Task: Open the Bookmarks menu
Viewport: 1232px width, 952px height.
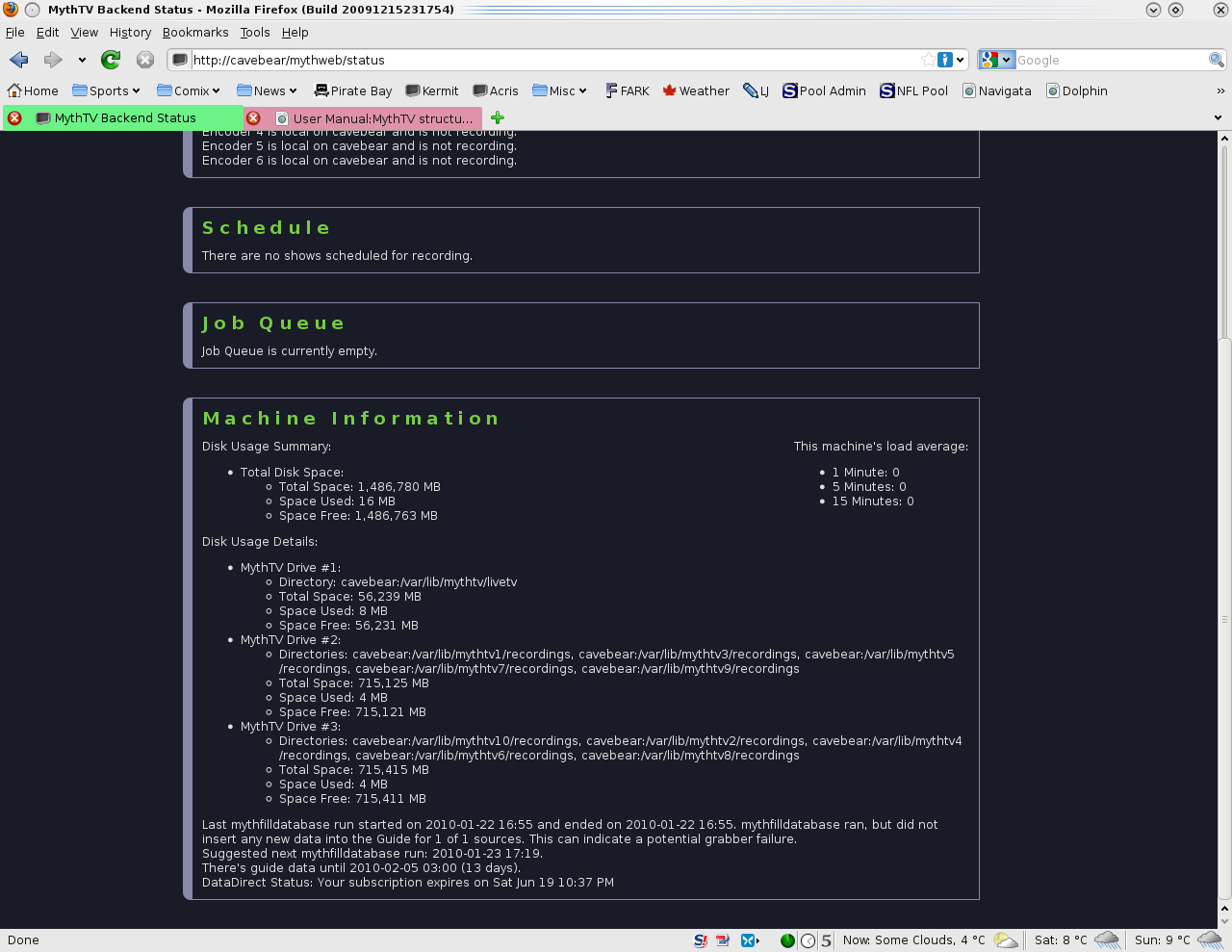Action: point(195,32)
